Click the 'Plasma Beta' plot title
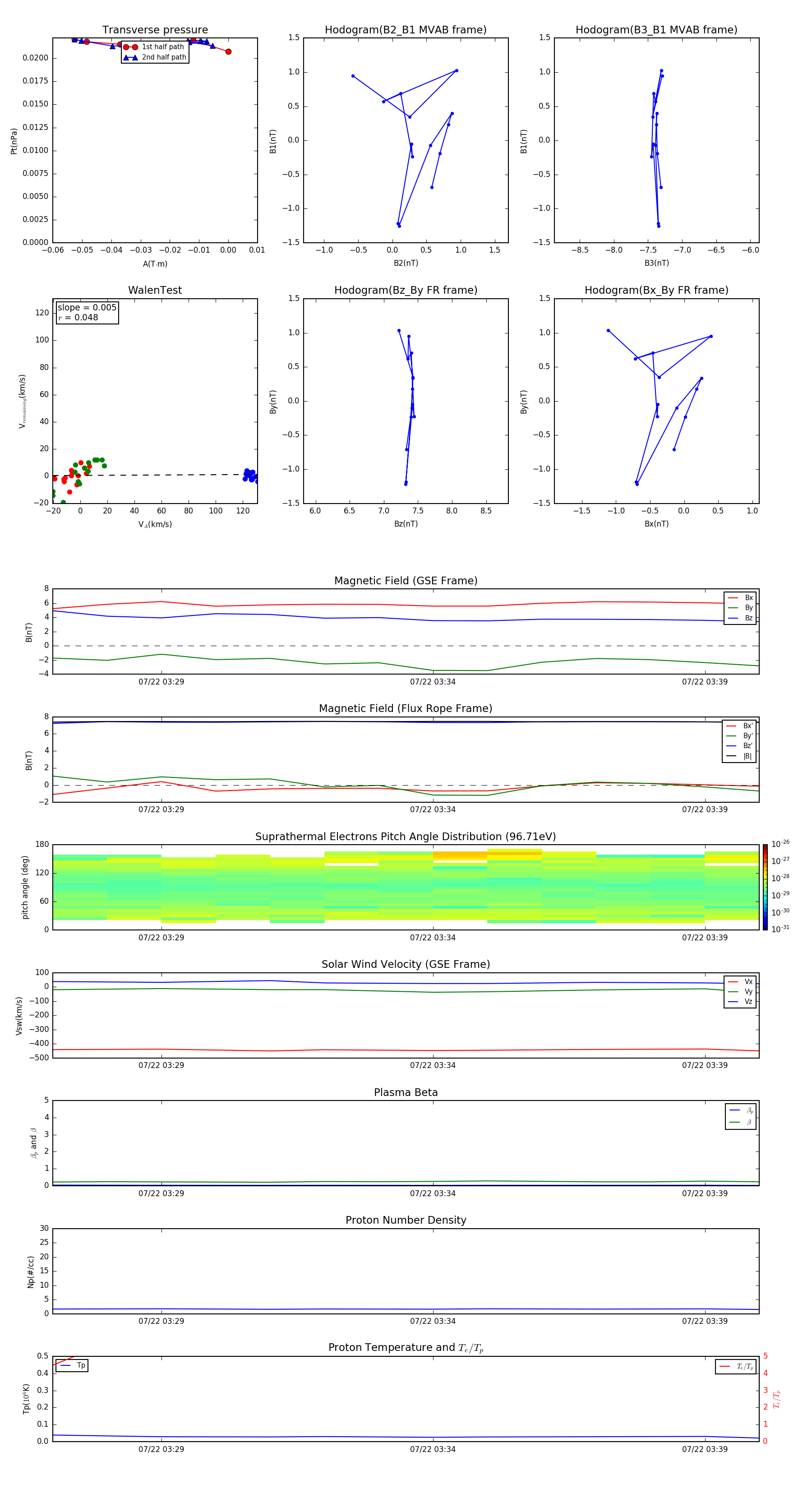This screenshot has width=812, height=1489. pos(406,1092)
